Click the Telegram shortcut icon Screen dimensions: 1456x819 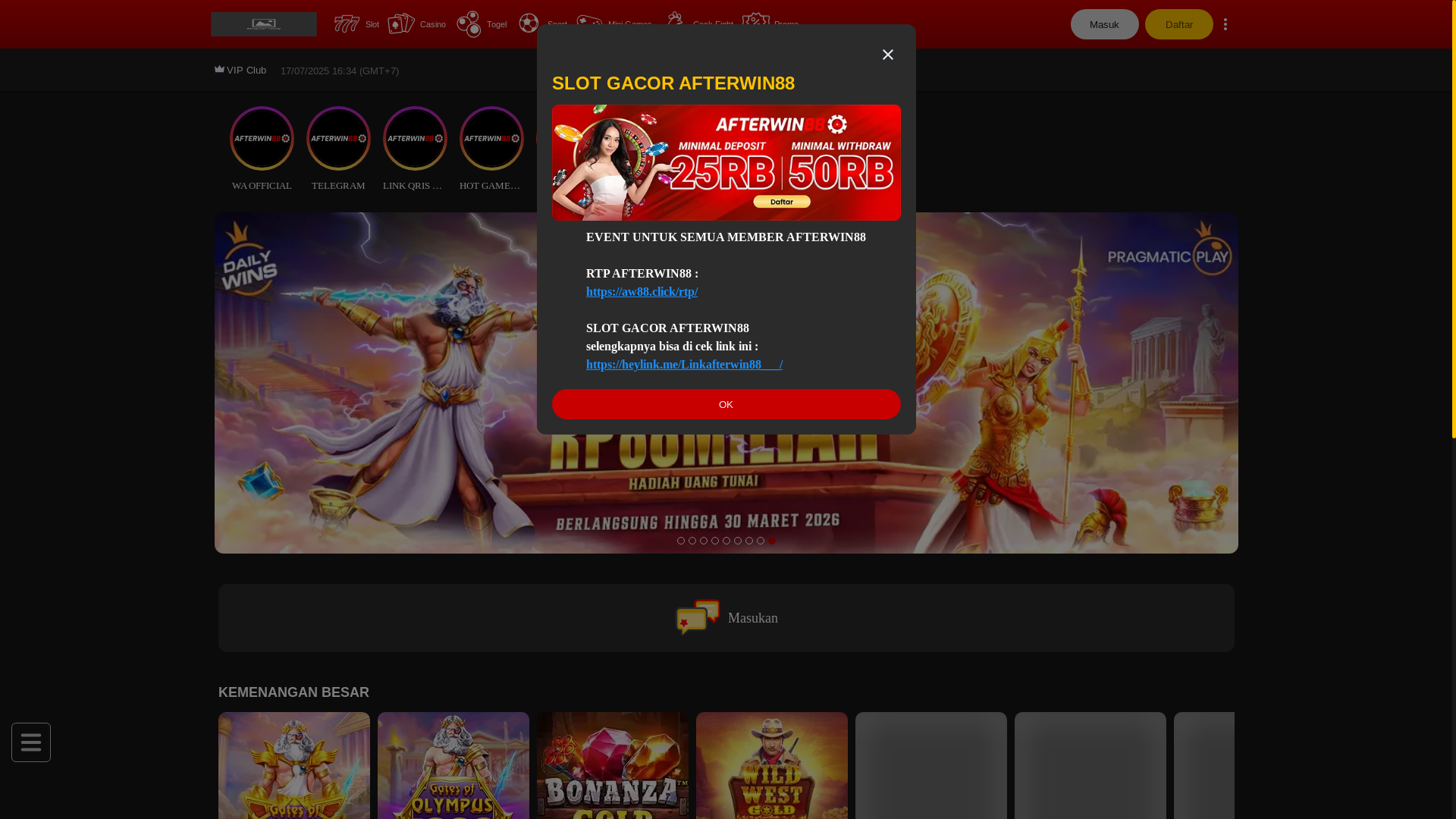pyautogui.click(x=338, y=138)
